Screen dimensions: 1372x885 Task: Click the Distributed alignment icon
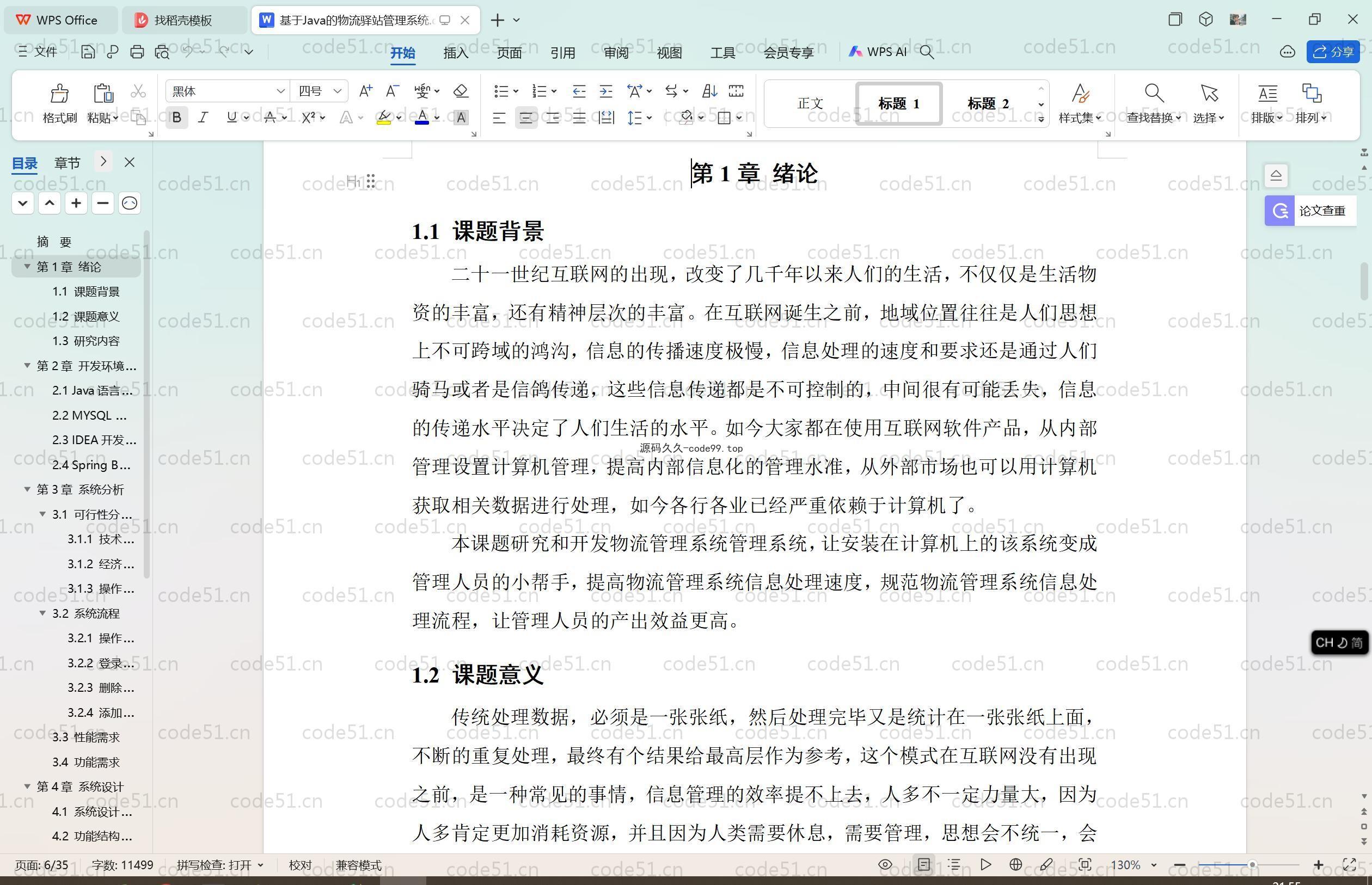[x=607, y=118]
